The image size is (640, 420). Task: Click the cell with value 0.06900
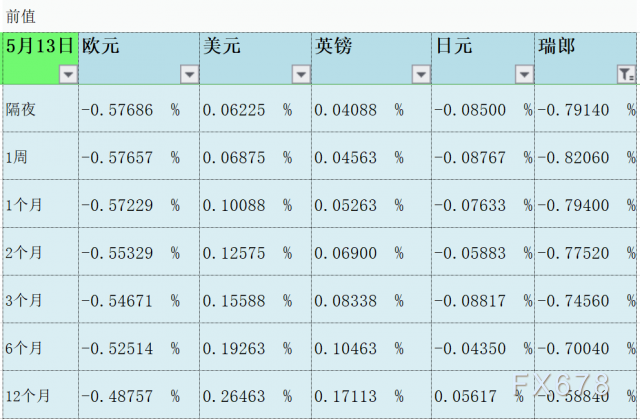tap(371, 251)
